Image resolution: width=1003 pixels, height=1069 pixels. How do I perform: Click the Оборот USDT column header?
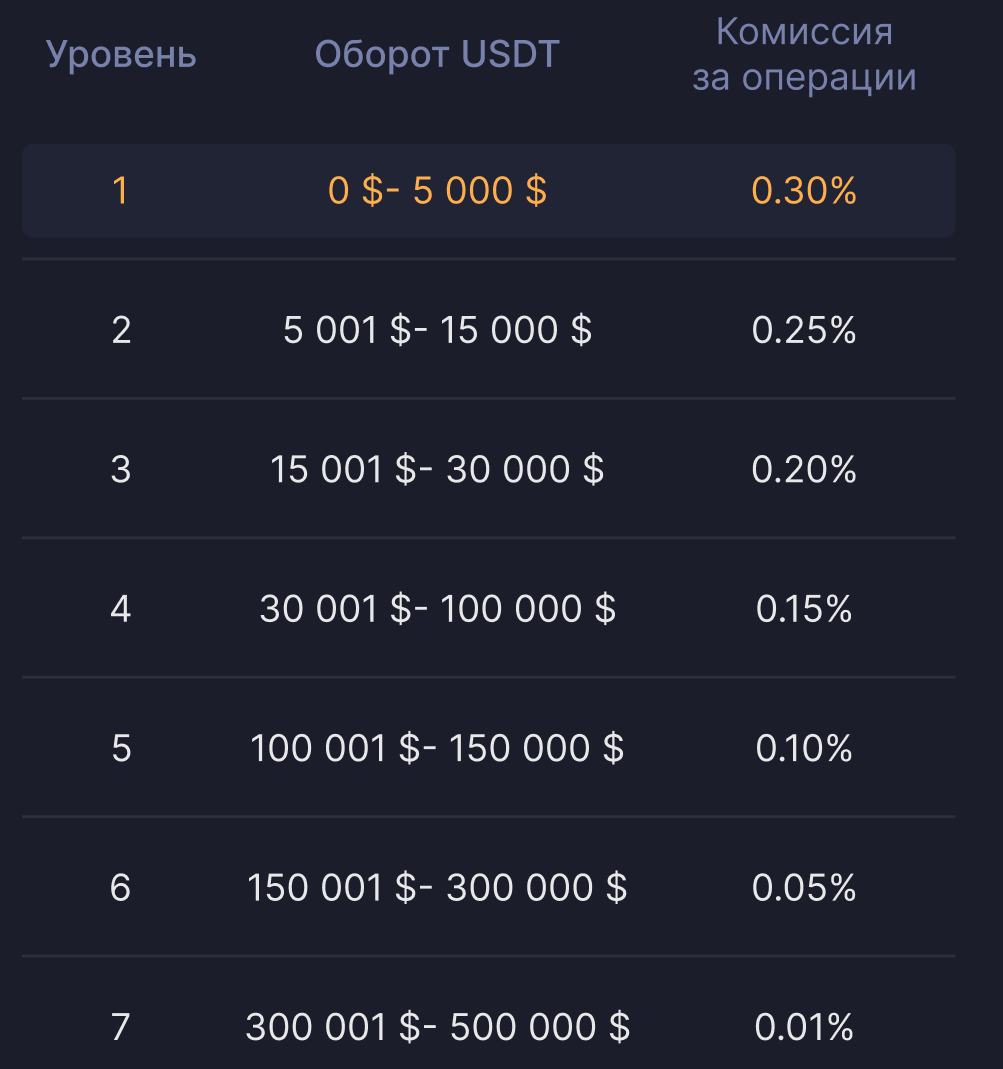[437, 55]
